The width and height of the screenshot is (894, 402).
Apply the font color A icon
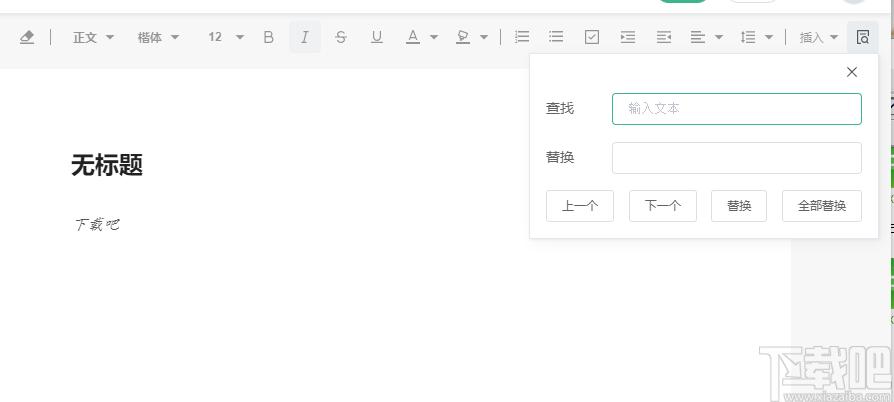point(413,37)
